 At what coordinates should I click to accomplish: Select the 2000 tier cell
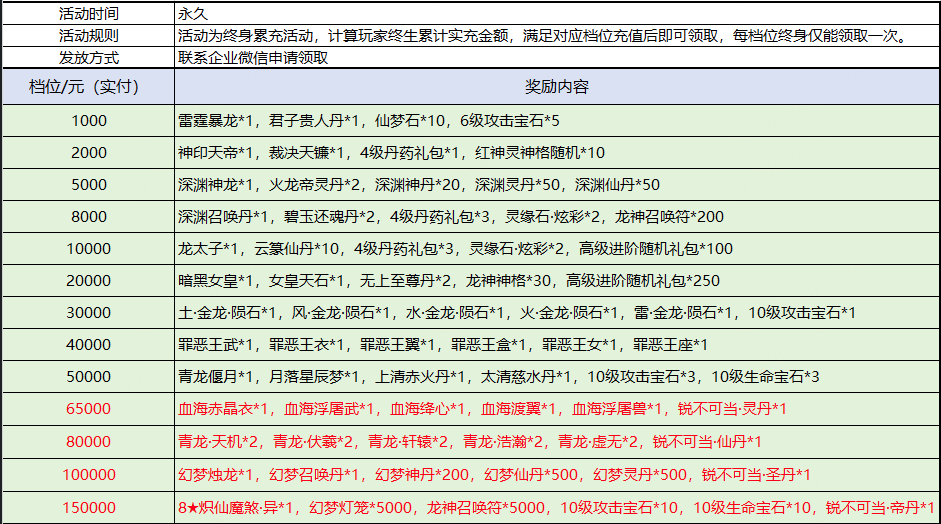[x=89, y=152]
